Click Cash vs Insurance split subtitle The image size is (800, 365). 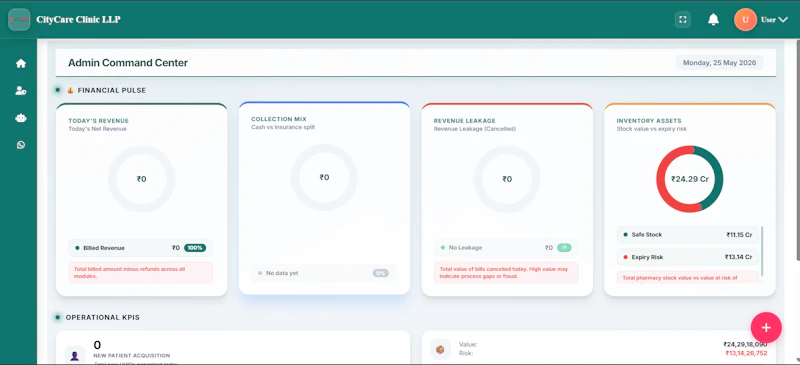click(283, 127)
